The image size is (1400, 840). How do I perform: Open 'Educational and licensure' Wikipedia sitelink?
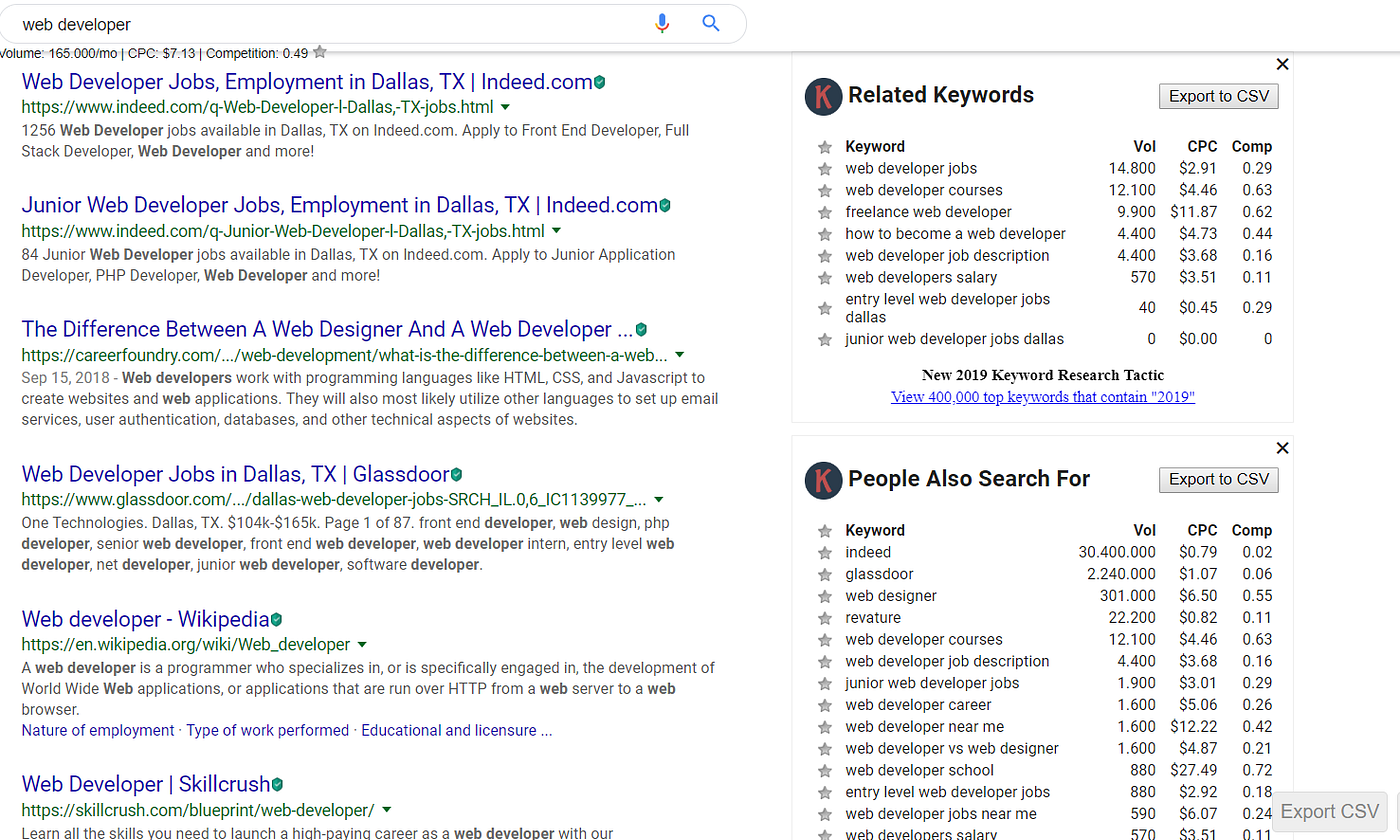pos(457,731)
